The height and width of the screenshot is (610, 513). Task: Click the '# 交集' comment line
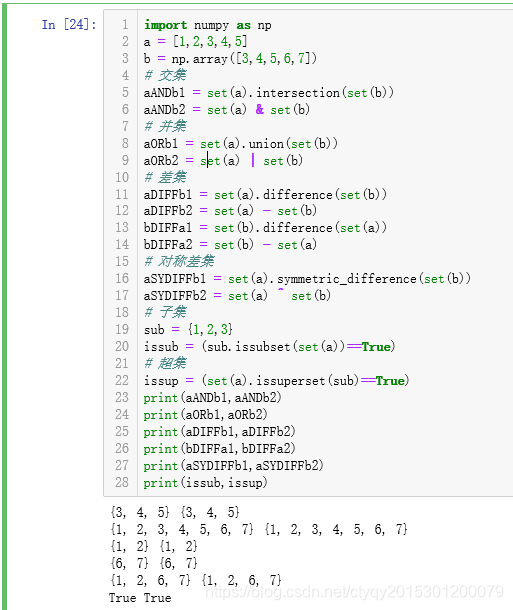pyautogui.click(x=165, y=75)
